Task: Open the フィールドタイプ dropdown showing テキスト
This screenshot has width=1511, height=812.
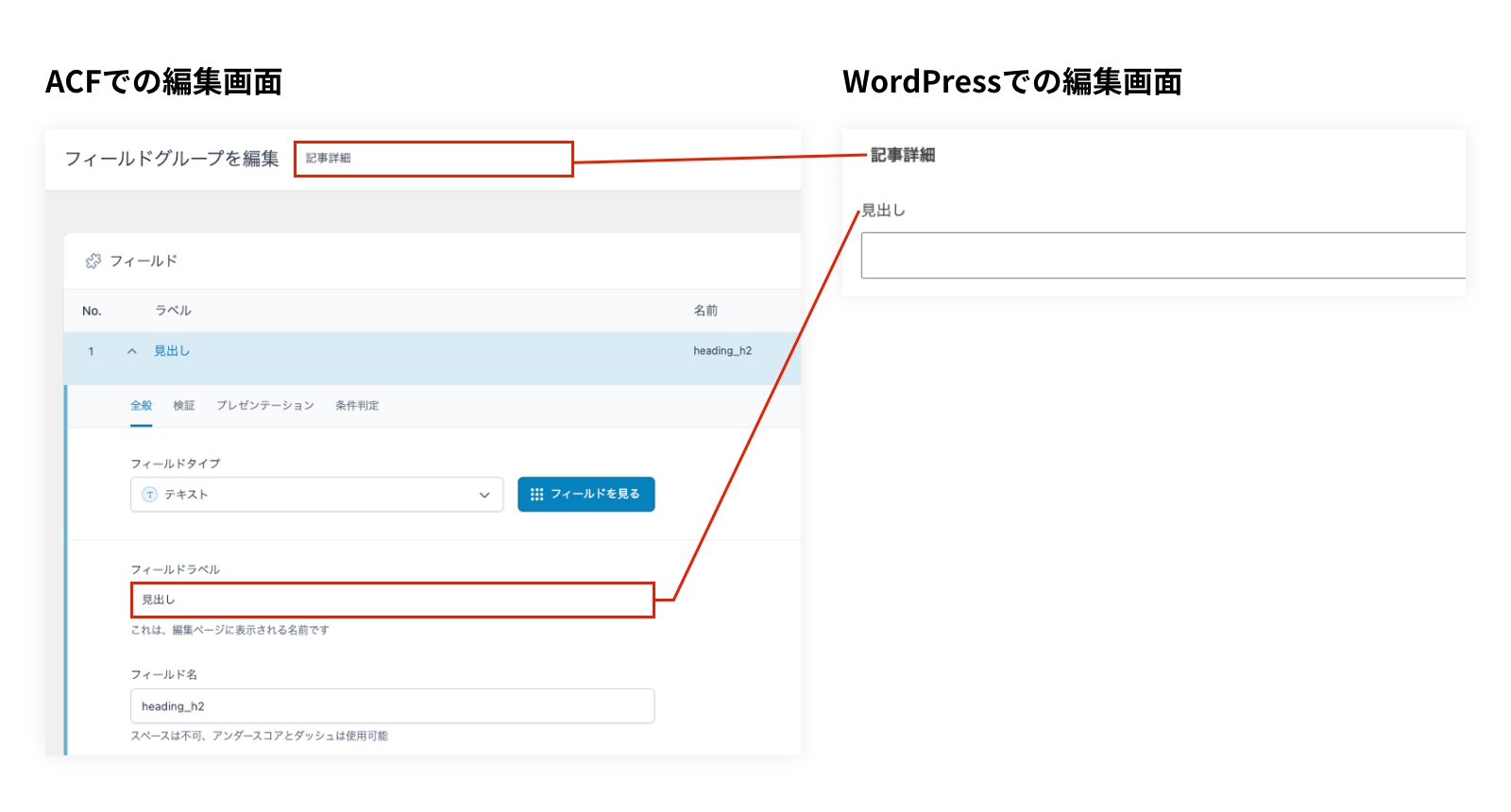Action: pyautogui.click(x=316, y=495)
